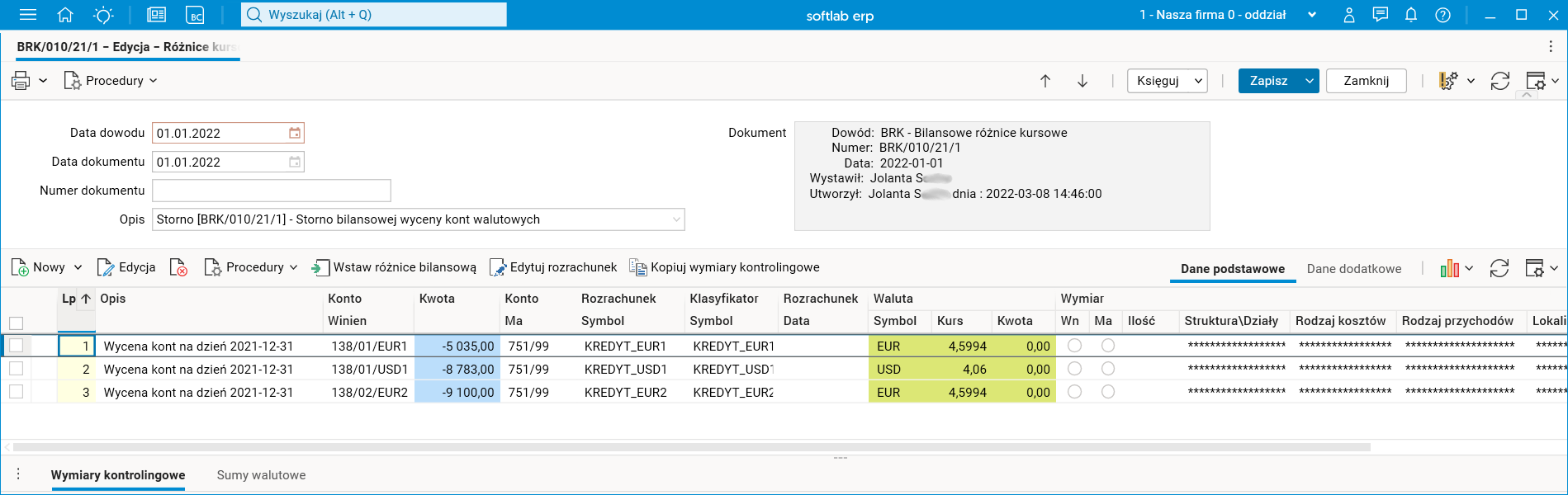This screenshot has width=1568, height=495.
Task: Expand the Nowy dropdown arrow
Action: 78,267
